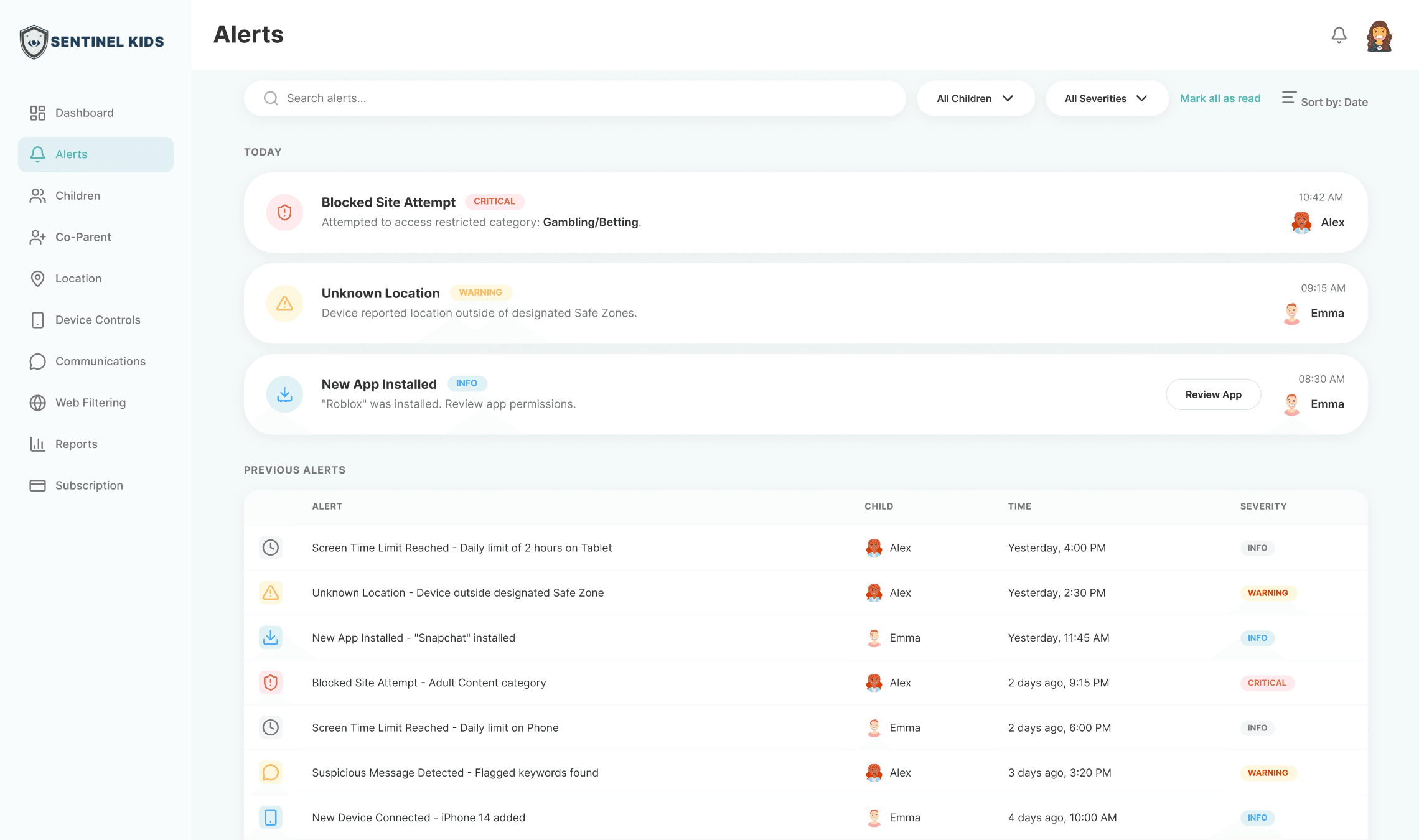Sort by the SEVERITY column header
Viewport: 1419px width, 840px height.
pyautogui.click(x=1263, y=506)
